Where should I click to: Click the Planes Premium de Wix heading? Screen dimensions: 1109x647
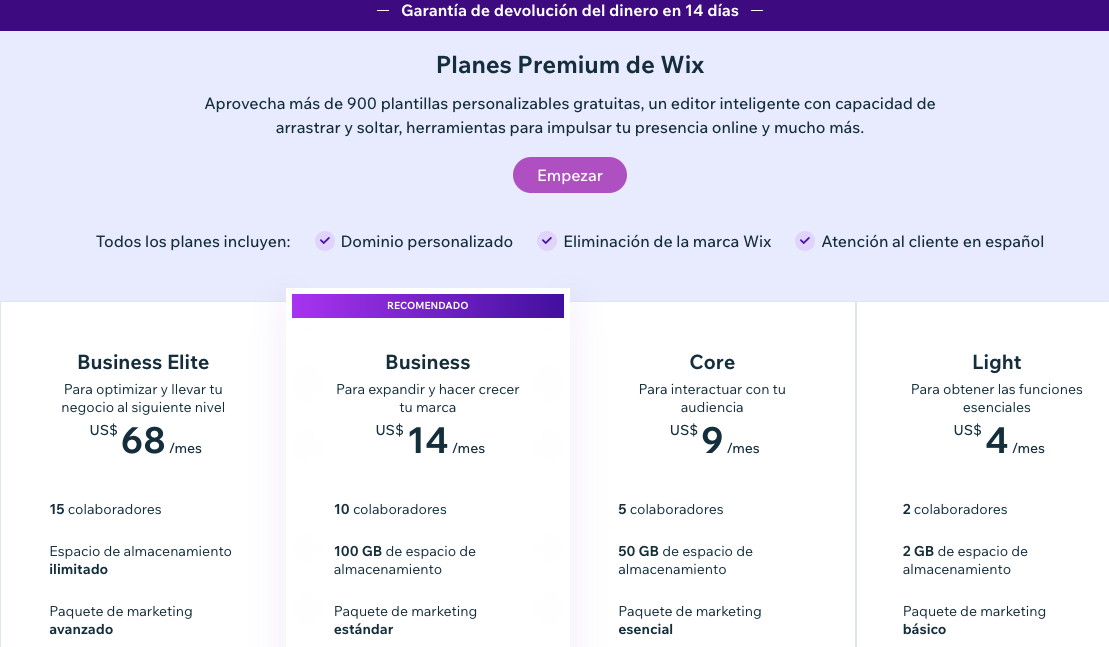point(570,66)
